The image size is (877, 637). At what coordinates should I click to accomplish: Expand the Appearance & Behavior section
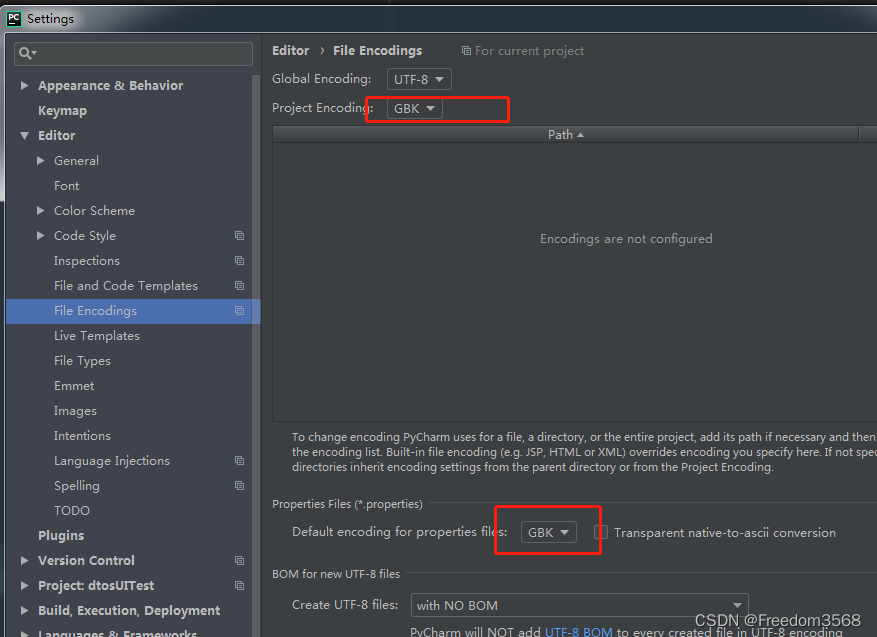(x=24, y=85)
